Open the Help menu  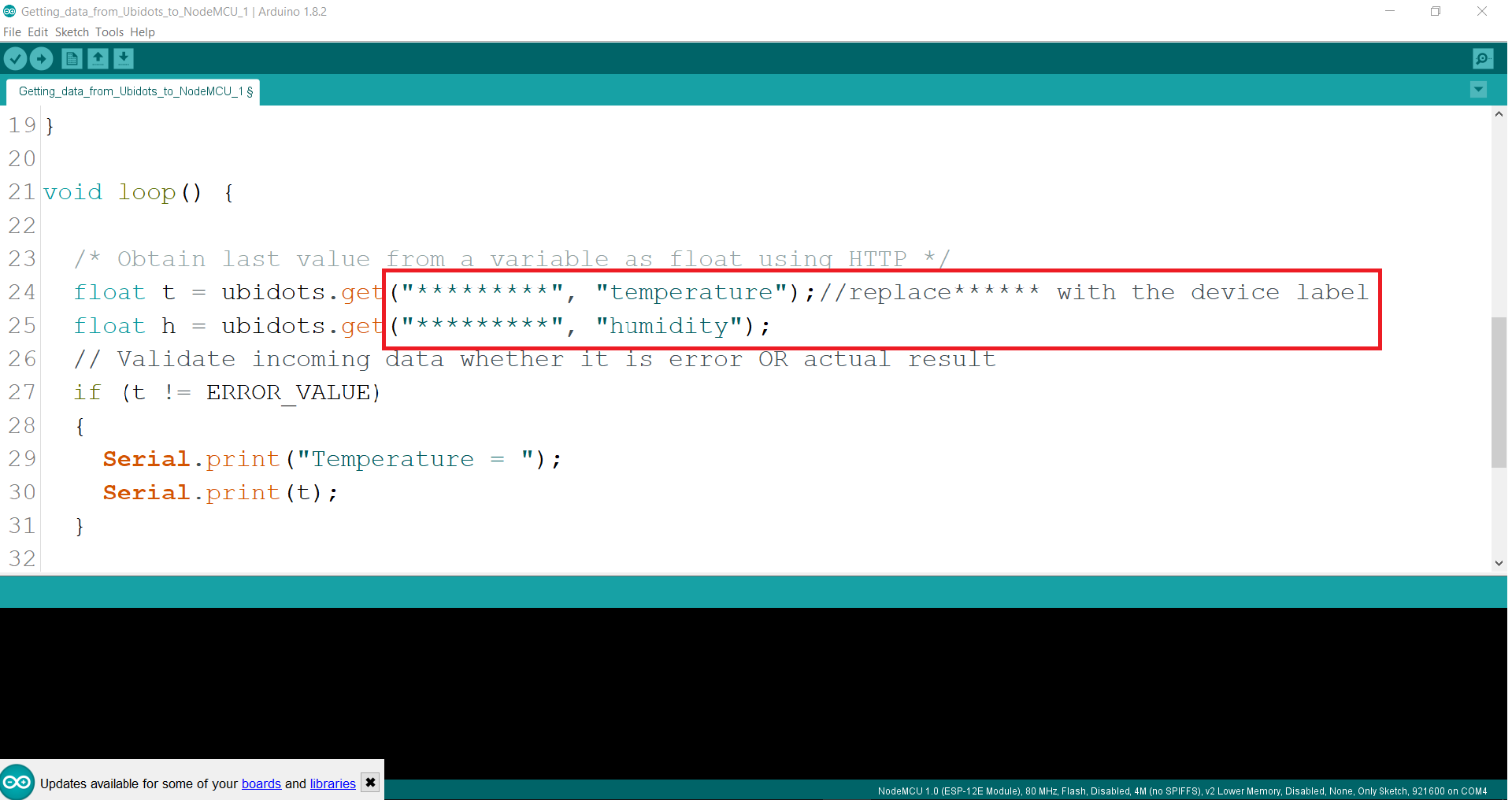(143, 32)
